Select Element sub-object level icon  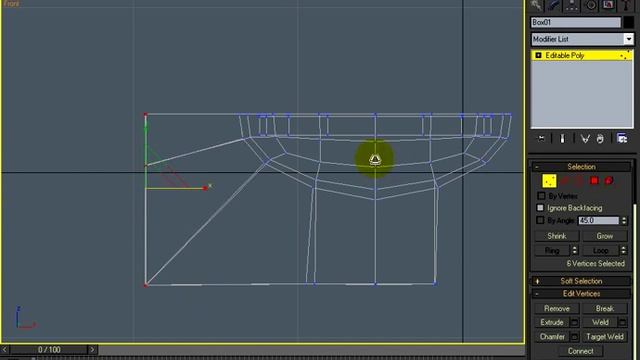pyautogui.click(x=609, y=180)
